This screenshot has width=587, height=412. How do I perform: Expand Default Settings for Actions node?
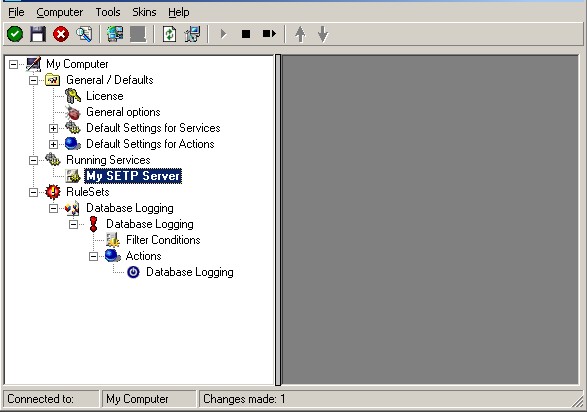[54, 144]
